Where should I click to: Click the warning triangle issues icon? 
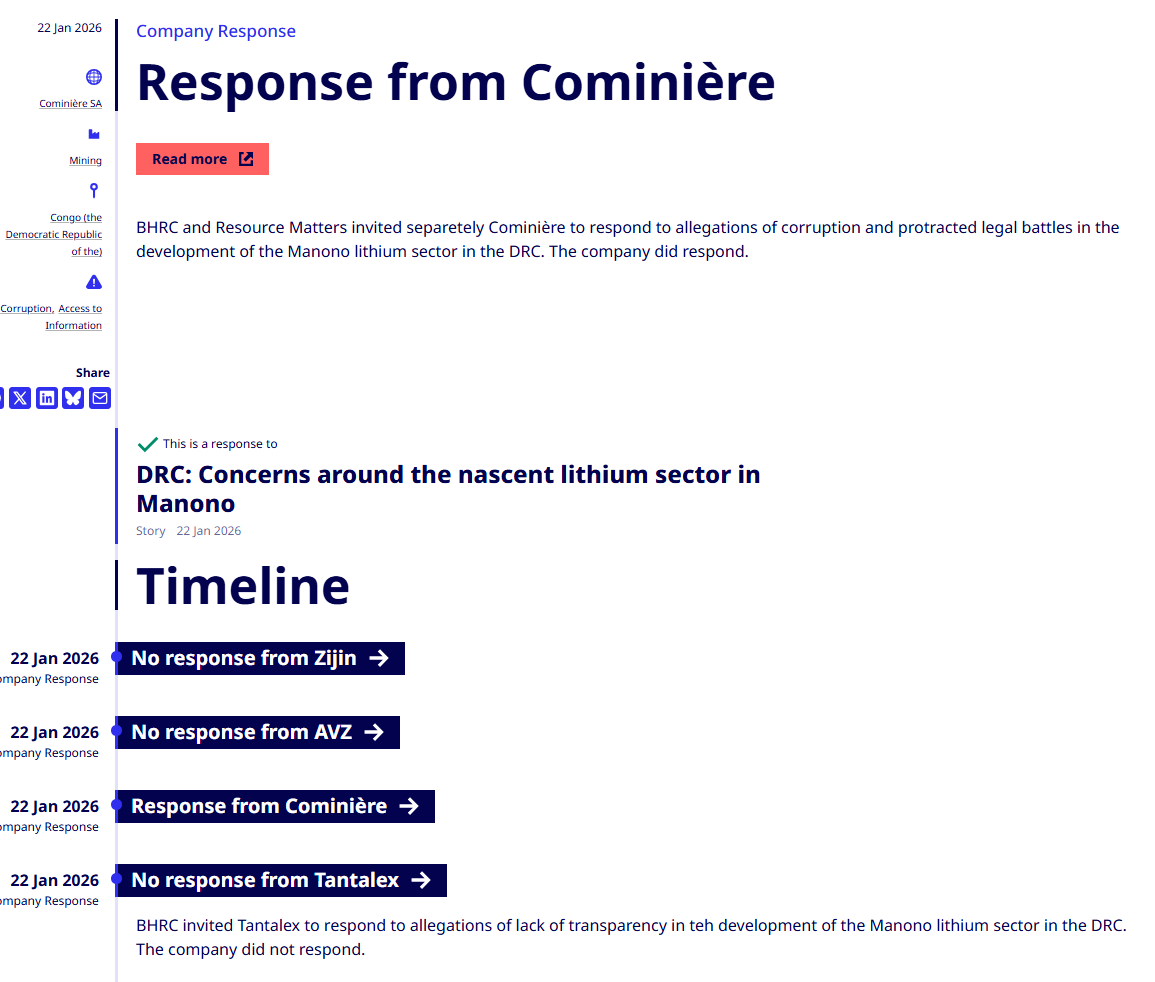(x=94, y=282)
